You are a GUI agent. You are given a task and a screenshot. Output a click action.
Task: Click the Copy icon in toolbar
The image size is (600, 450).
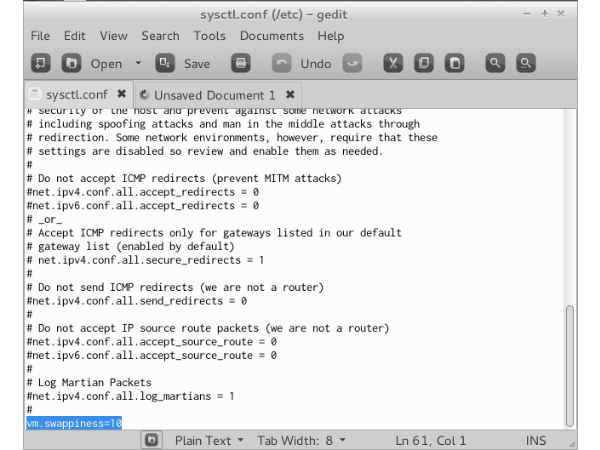point(424,63)
